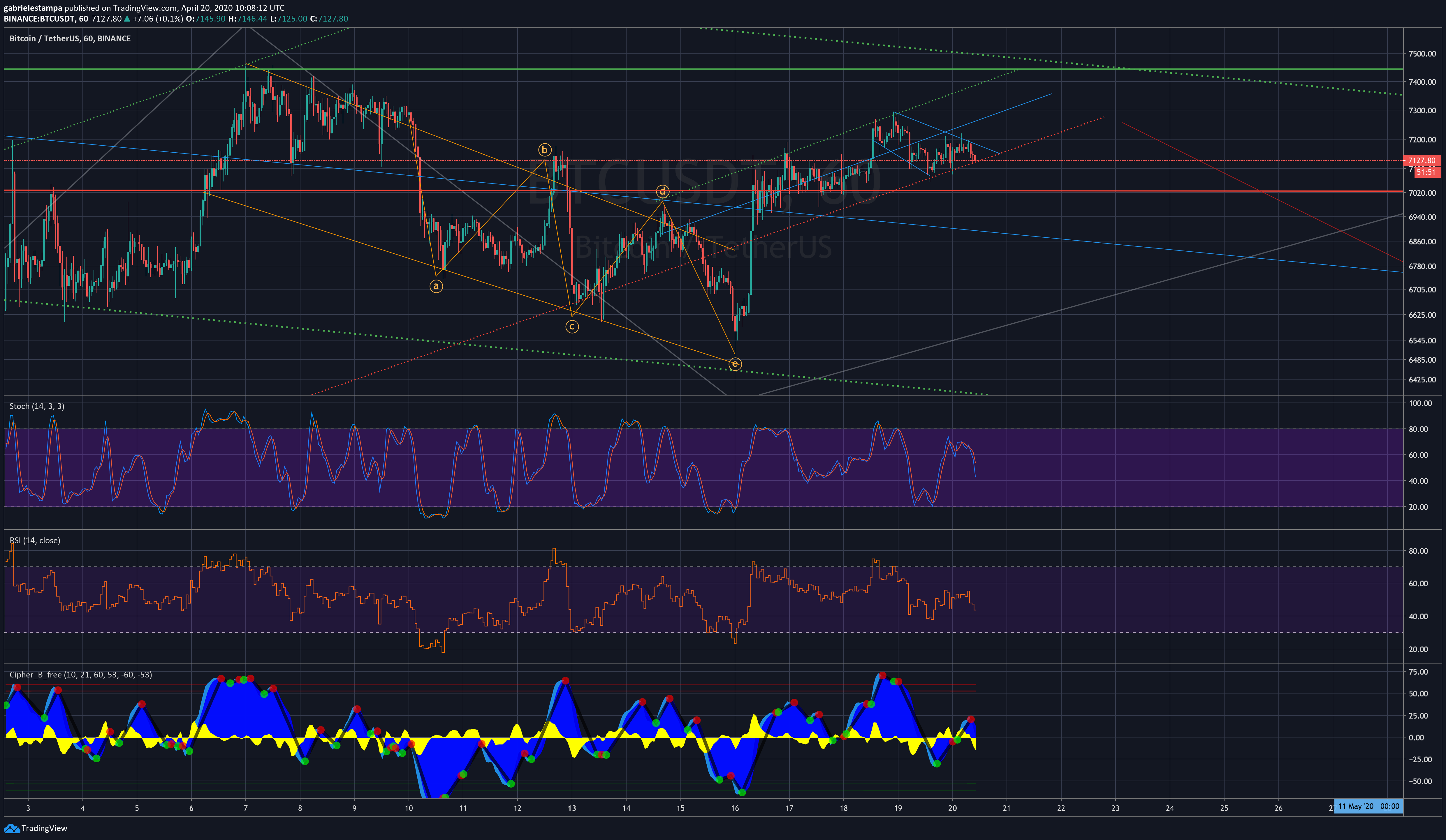Click date axis label '13'
This screenshot has height=840, width=1446.
[x=571, y=808]
